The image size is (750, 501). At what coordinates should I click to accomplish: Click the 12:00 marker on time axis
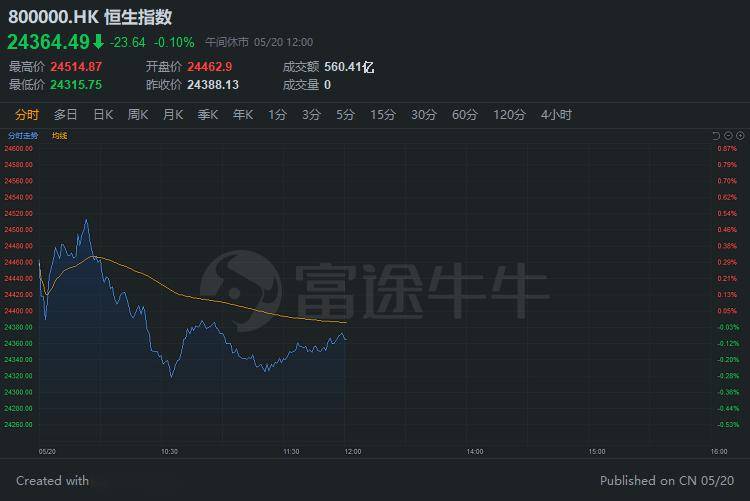point(353,452)
